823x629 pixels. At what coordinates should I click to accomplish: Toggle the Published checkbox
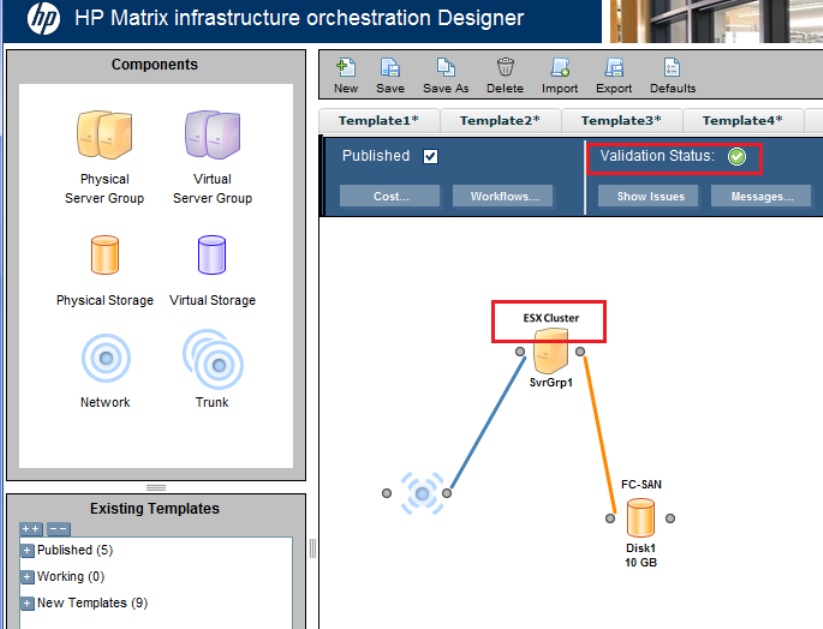point(430,156)
